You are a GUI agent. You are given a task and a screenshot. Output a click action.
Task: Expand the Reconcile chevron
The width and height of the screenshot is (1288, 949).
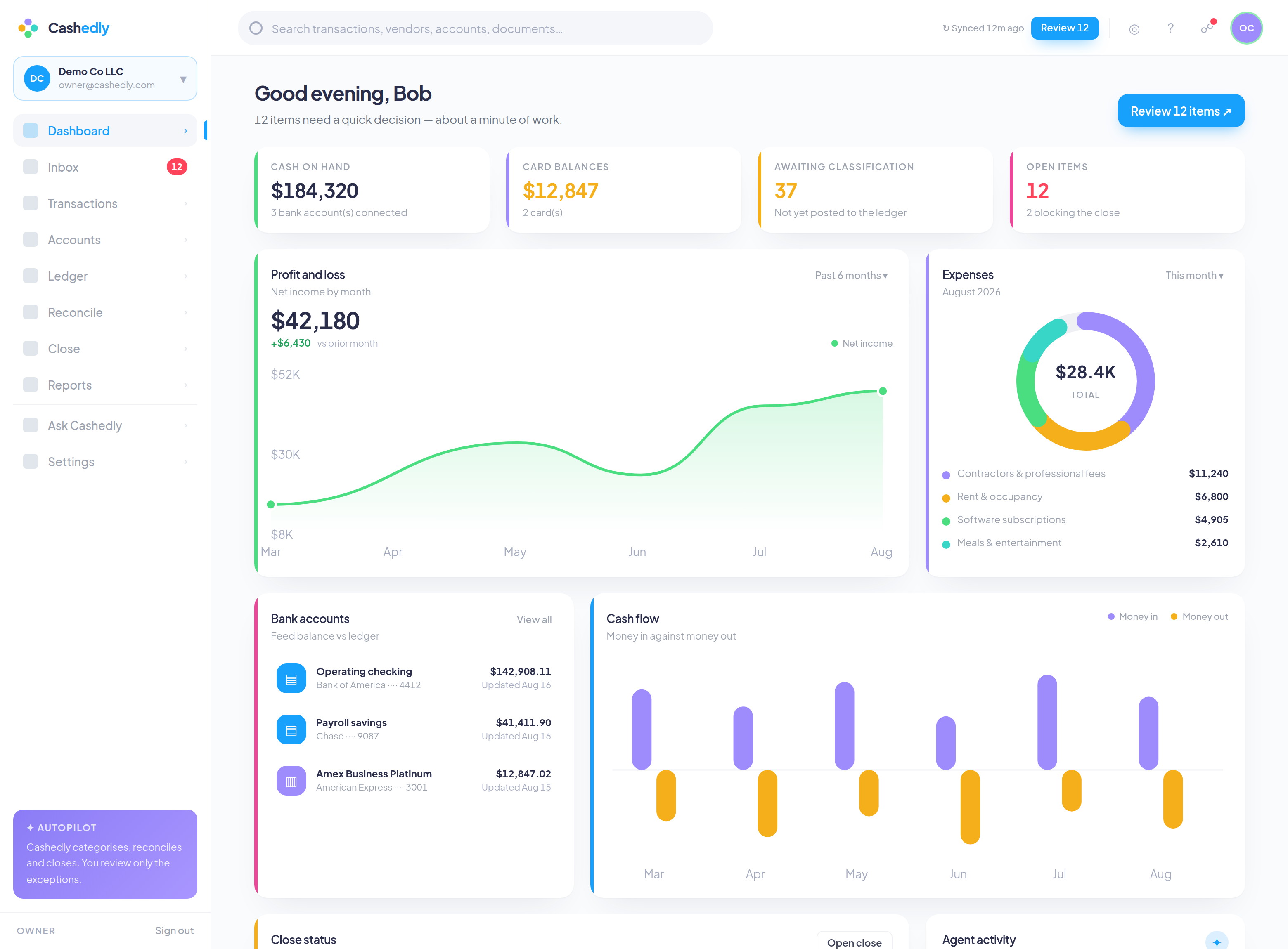tap(186, 312)
